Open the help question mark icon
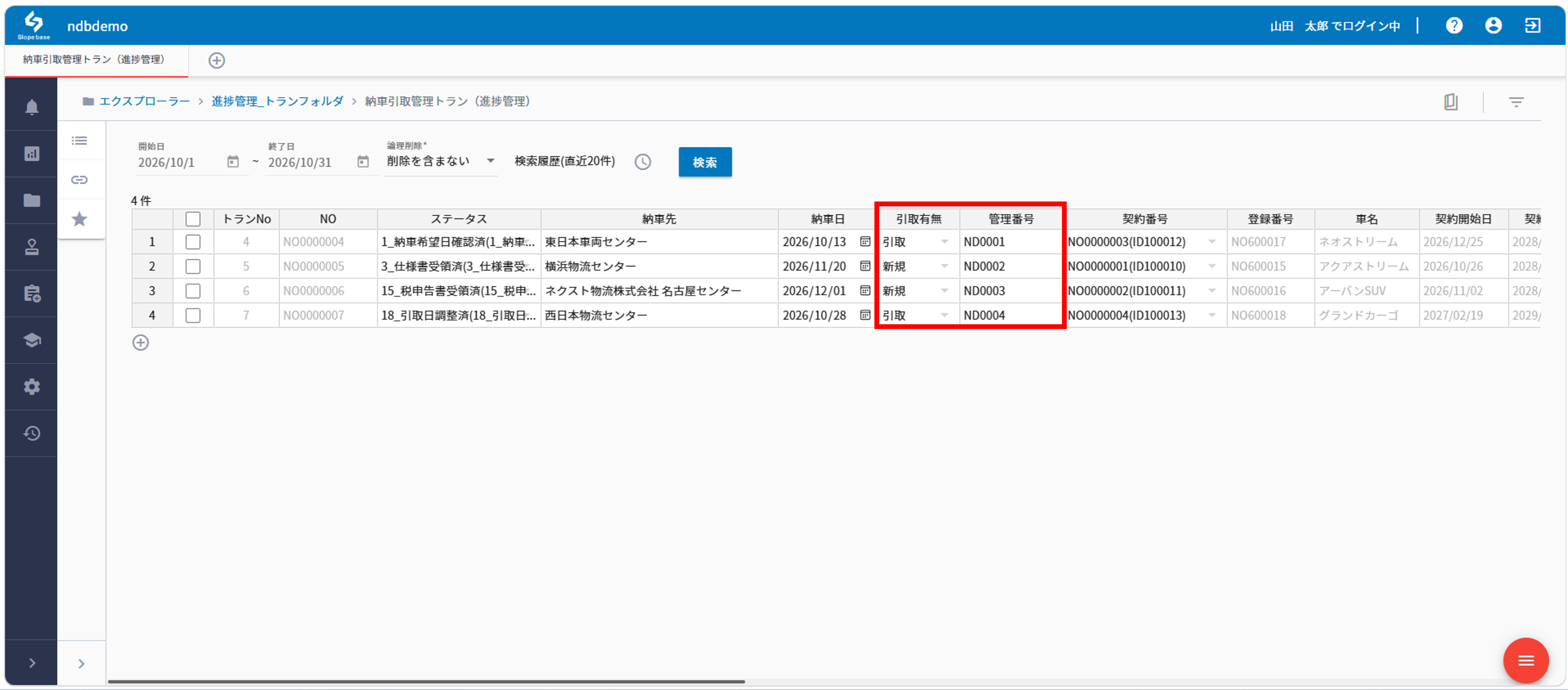 [x=1454, y=26]
